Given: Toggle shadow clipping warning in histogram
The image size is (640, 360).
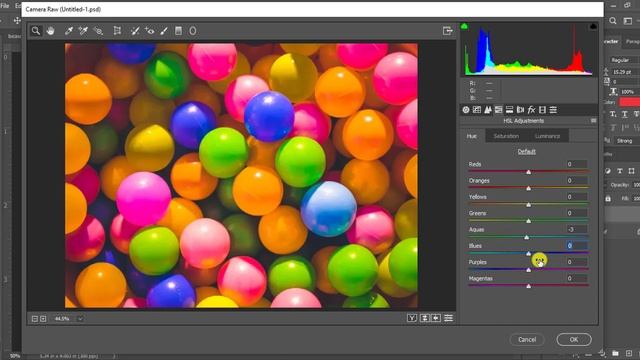Looking at the screenshot, I should click(464, 27).
